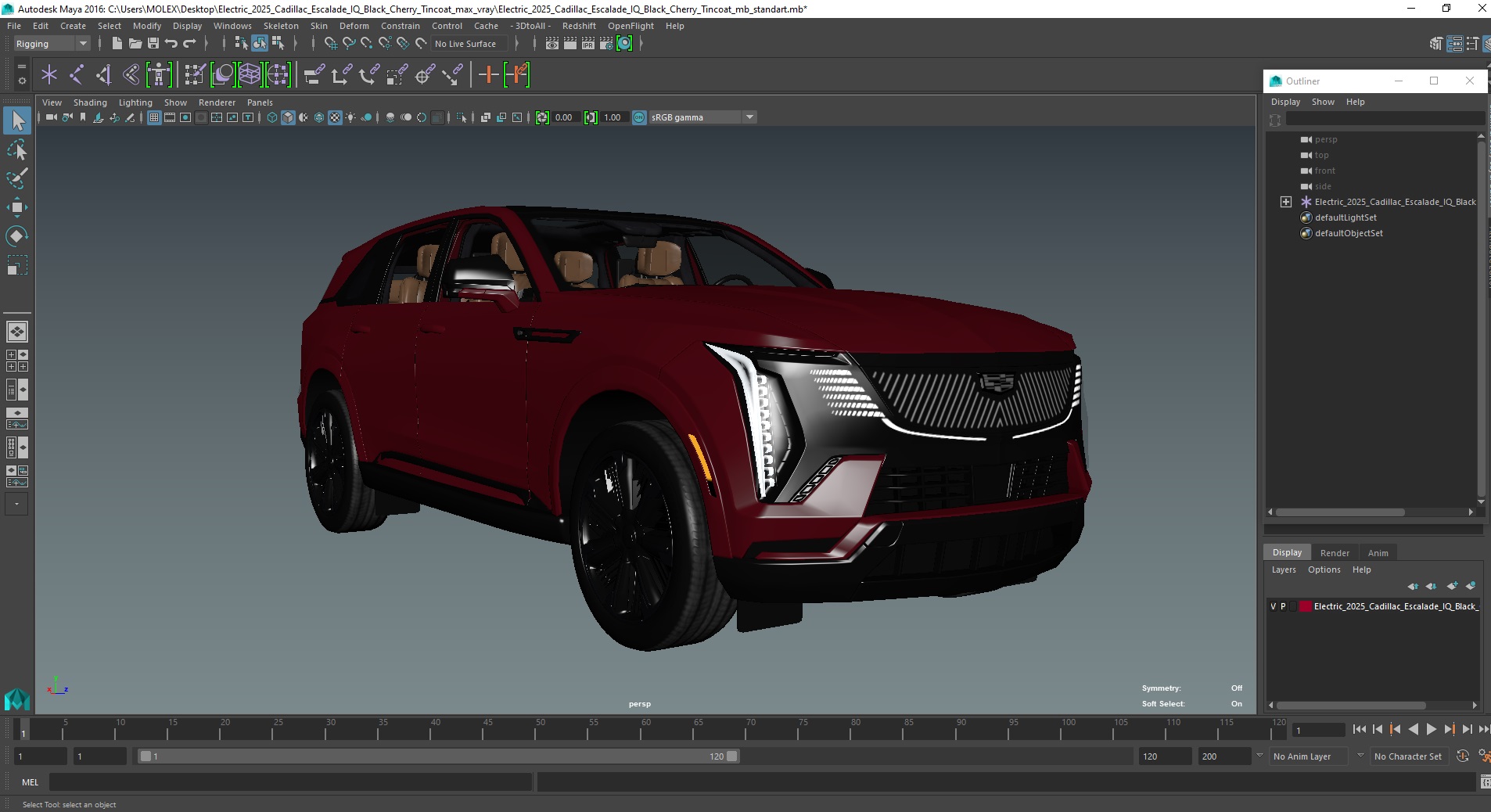Open the Layers menu in the layer editor

(1283, 569)
